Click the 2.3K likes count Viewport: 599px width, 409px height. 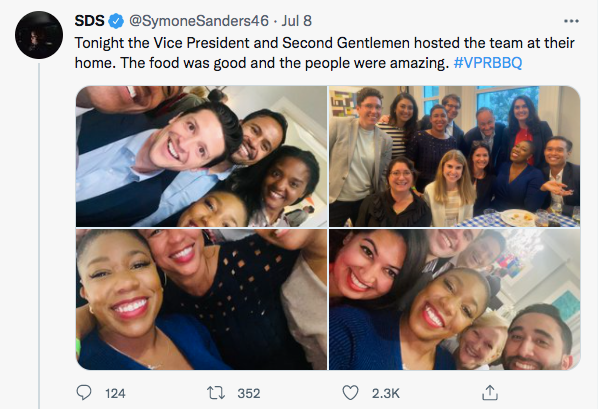[385, 393]
